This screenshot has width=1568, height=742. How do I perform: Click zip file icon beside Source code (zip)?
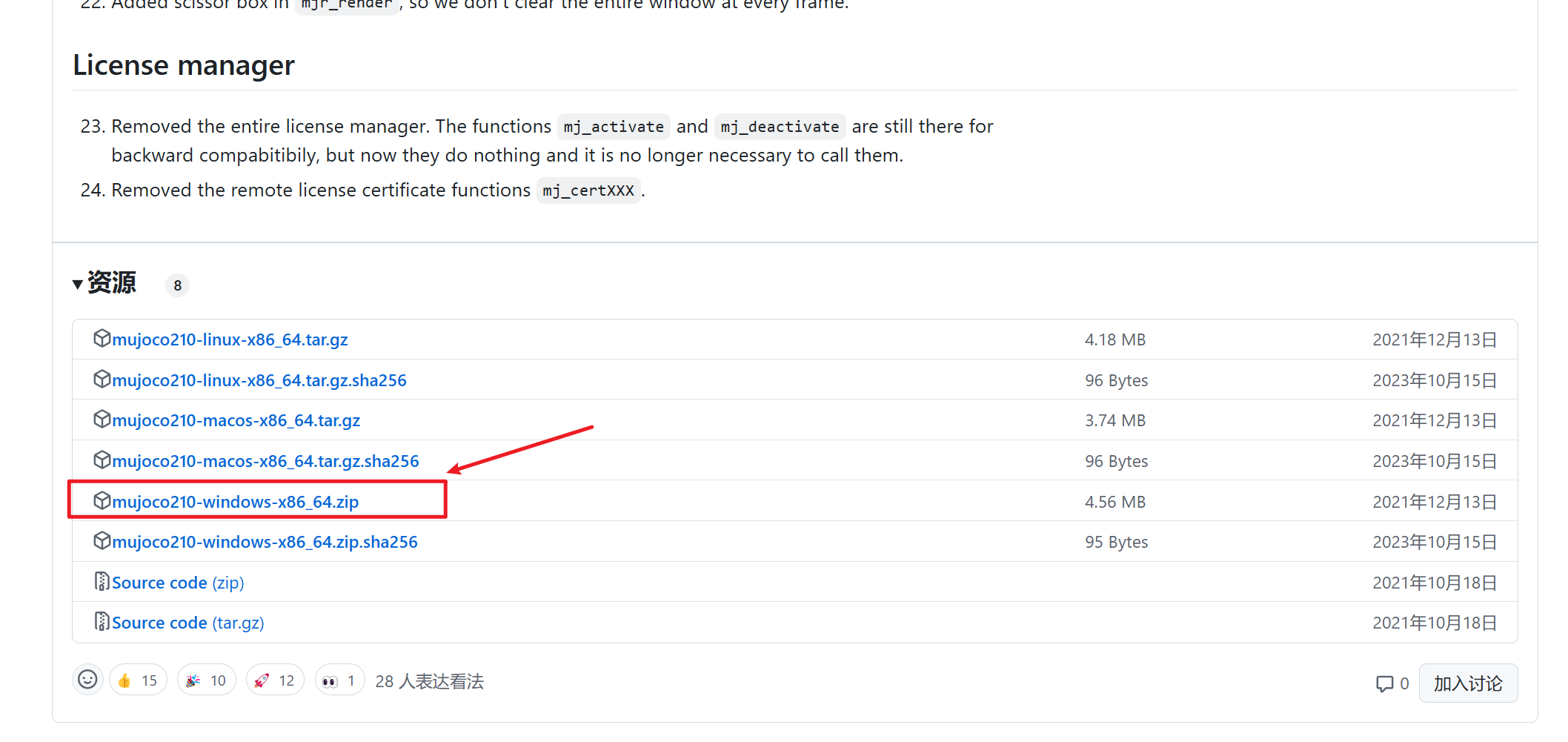(102, 582)
